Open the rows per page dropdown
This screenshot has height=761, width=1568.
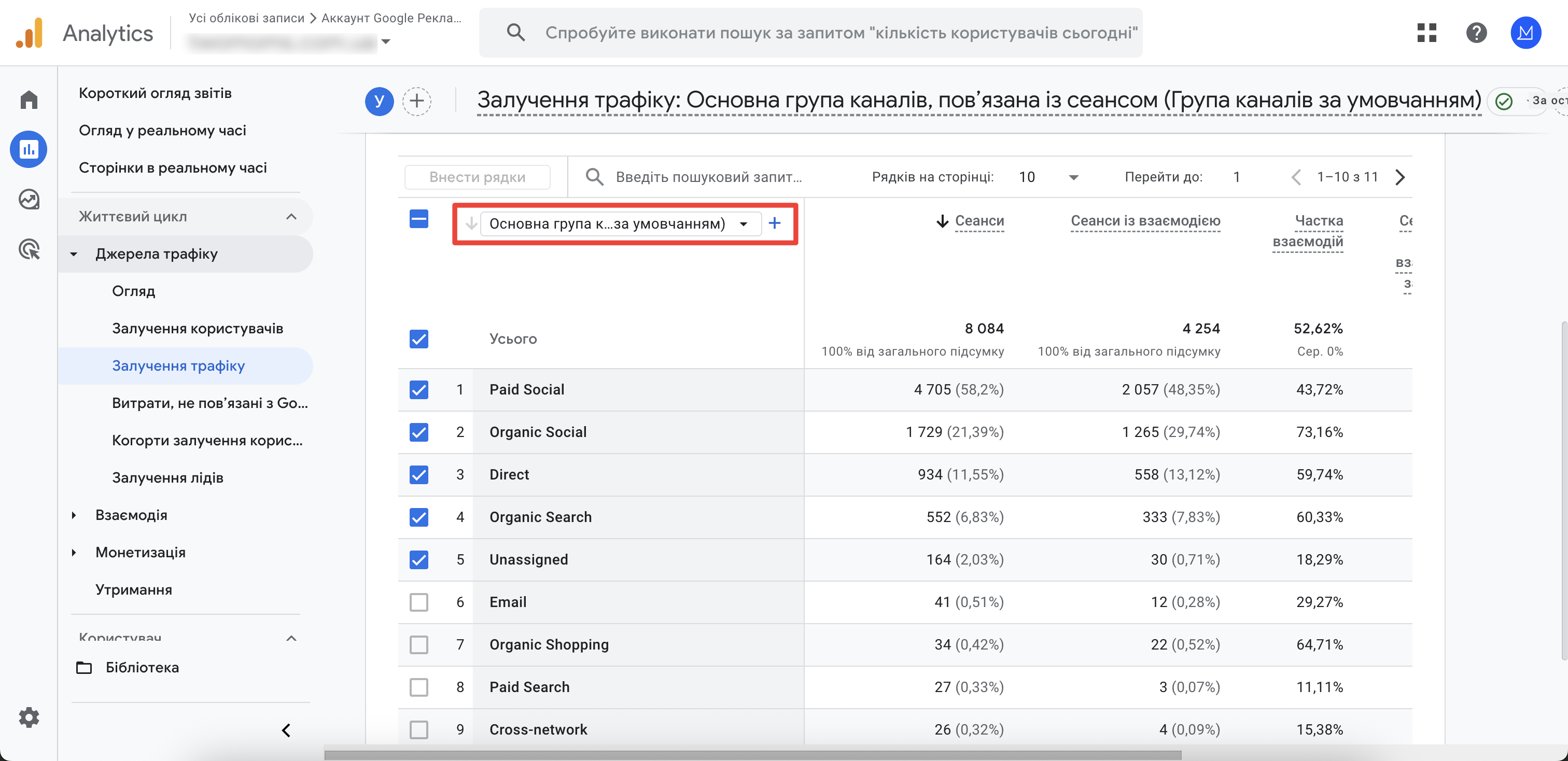pyautogui.click(x=1048, y=177)
